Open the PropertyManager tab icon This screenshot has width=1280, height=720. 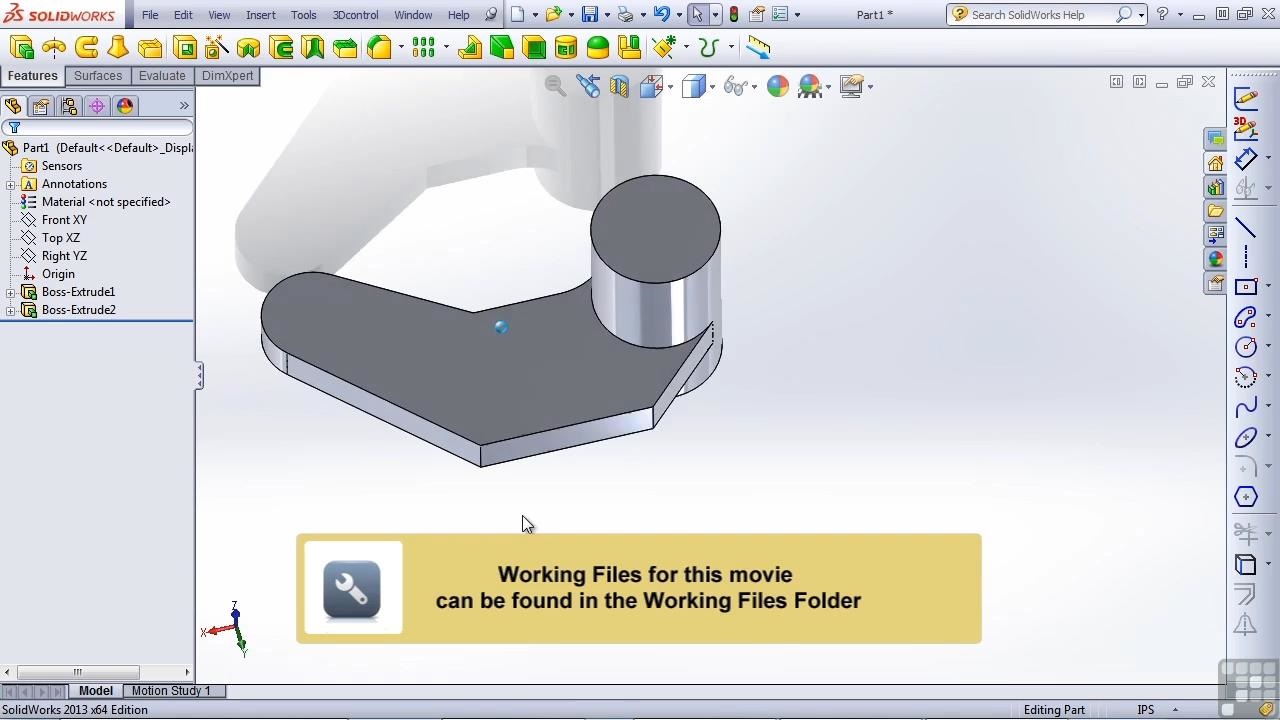point(41,106)
